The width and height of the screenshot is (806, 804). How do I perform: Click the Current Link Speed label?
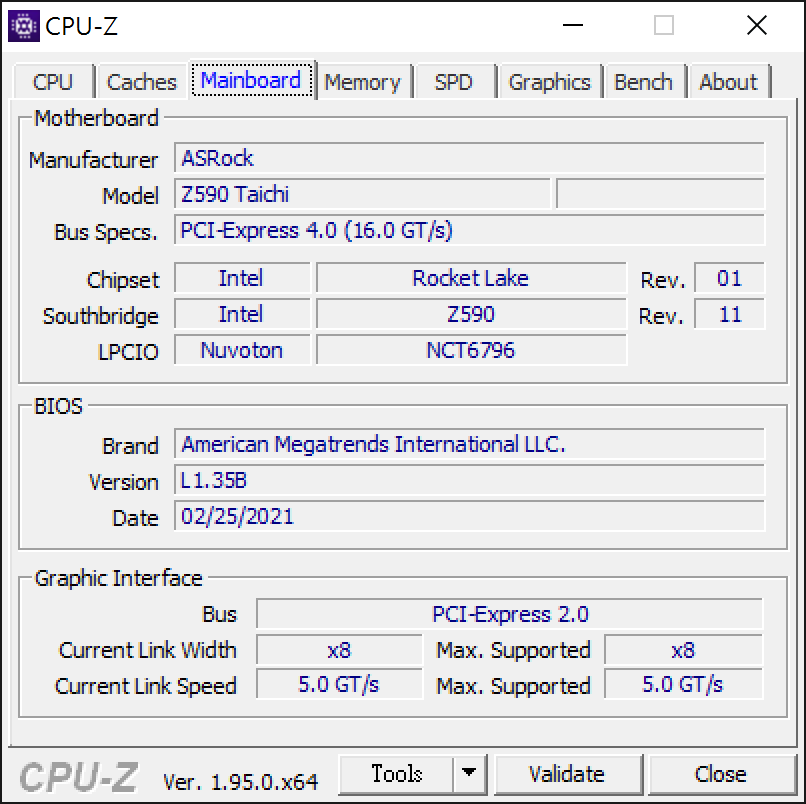click(146, 686)
